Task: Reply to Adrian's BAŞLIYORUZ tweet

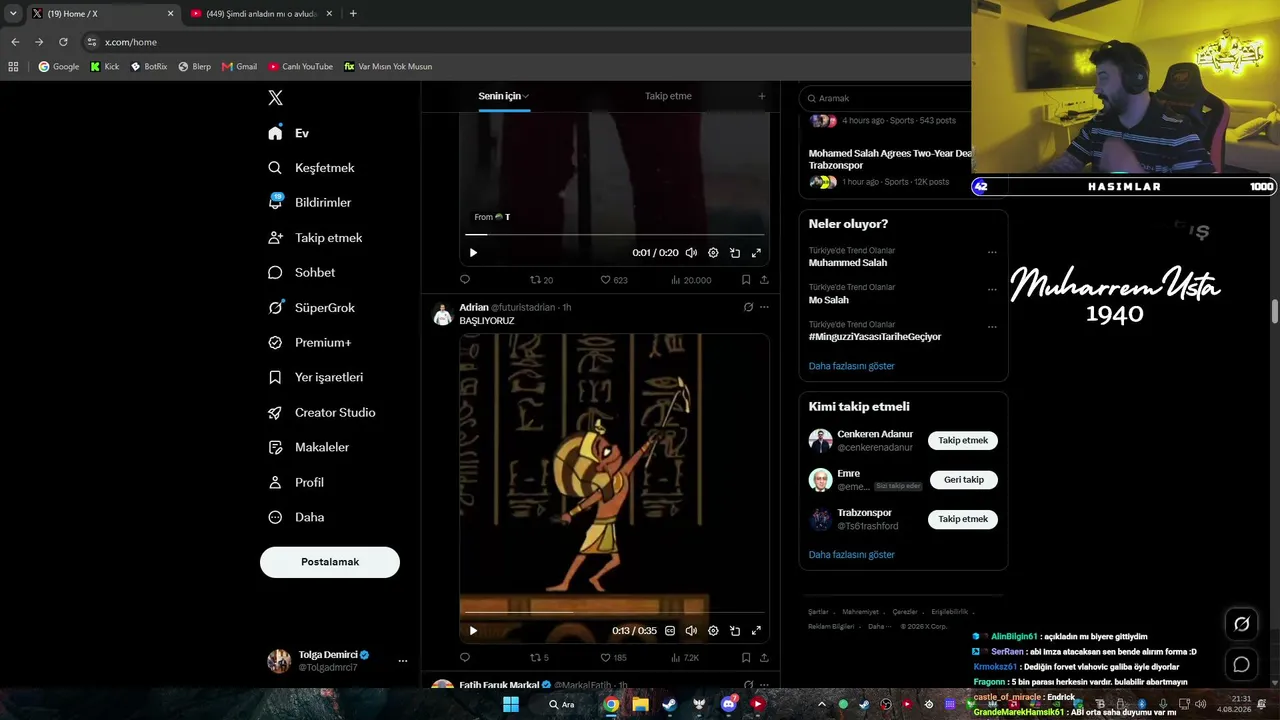Action: (465, 658)
